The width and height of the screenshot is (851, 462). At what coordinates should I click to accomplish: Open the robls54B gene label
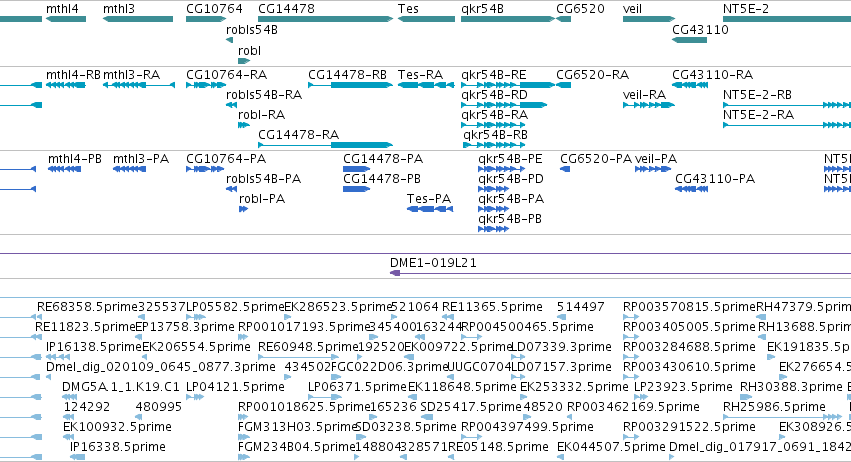[252, 30]
